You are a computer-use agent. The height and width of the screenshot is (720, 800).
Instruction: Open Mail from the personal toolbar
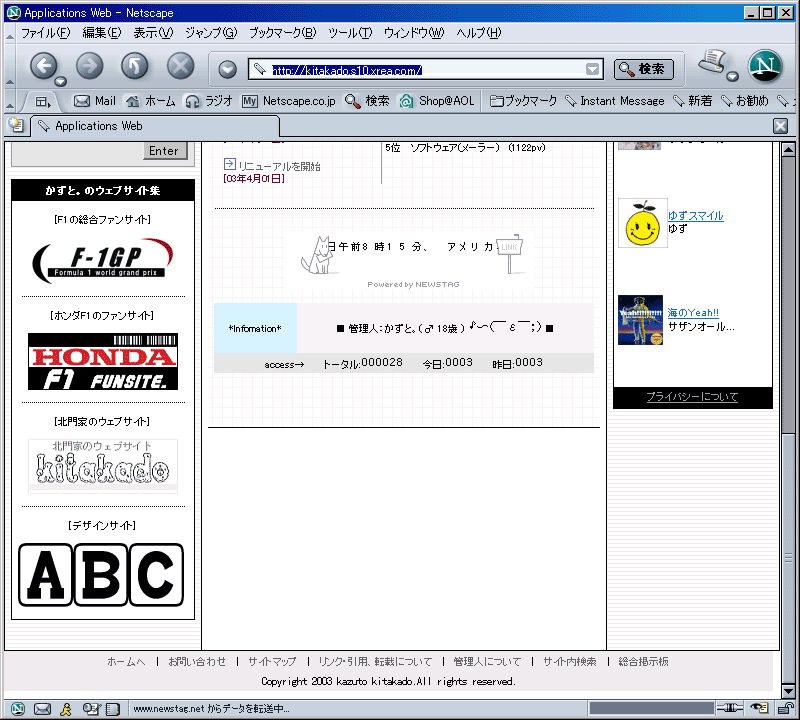[x=95, y=101]
